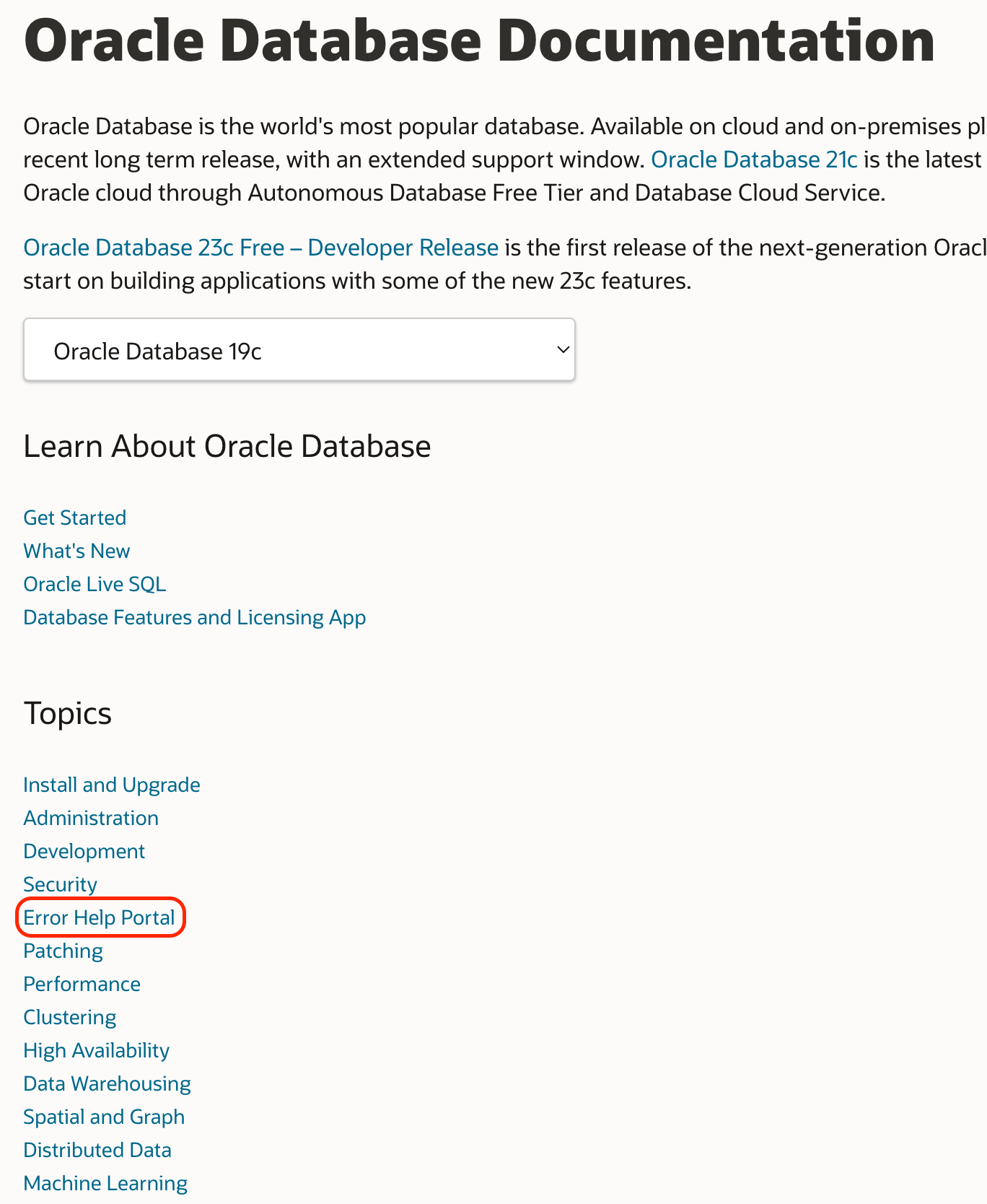Go to the Patching topic
The height and width of the screenshot is (1204, 987).
tap(63, 951)
